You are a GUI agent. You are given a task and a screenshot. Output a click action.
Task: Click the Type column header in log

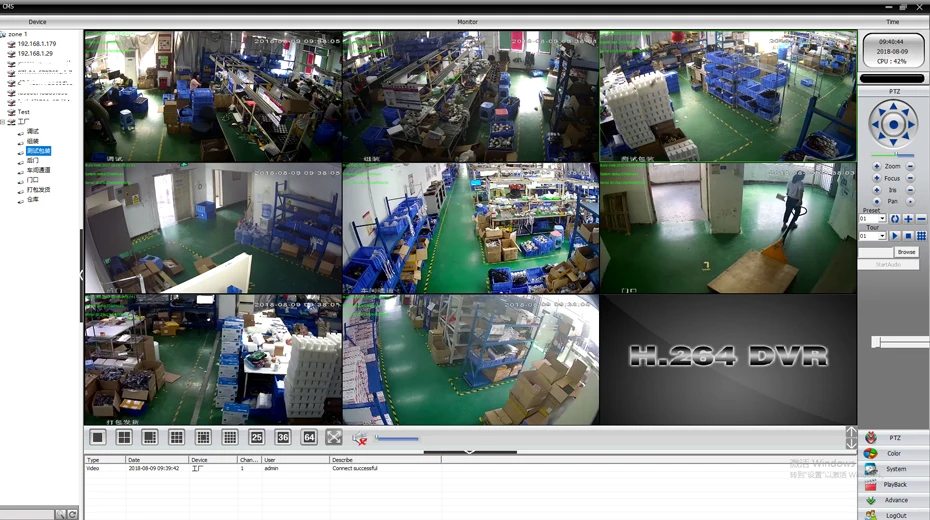pyautogui.click(x=105, y=460)
